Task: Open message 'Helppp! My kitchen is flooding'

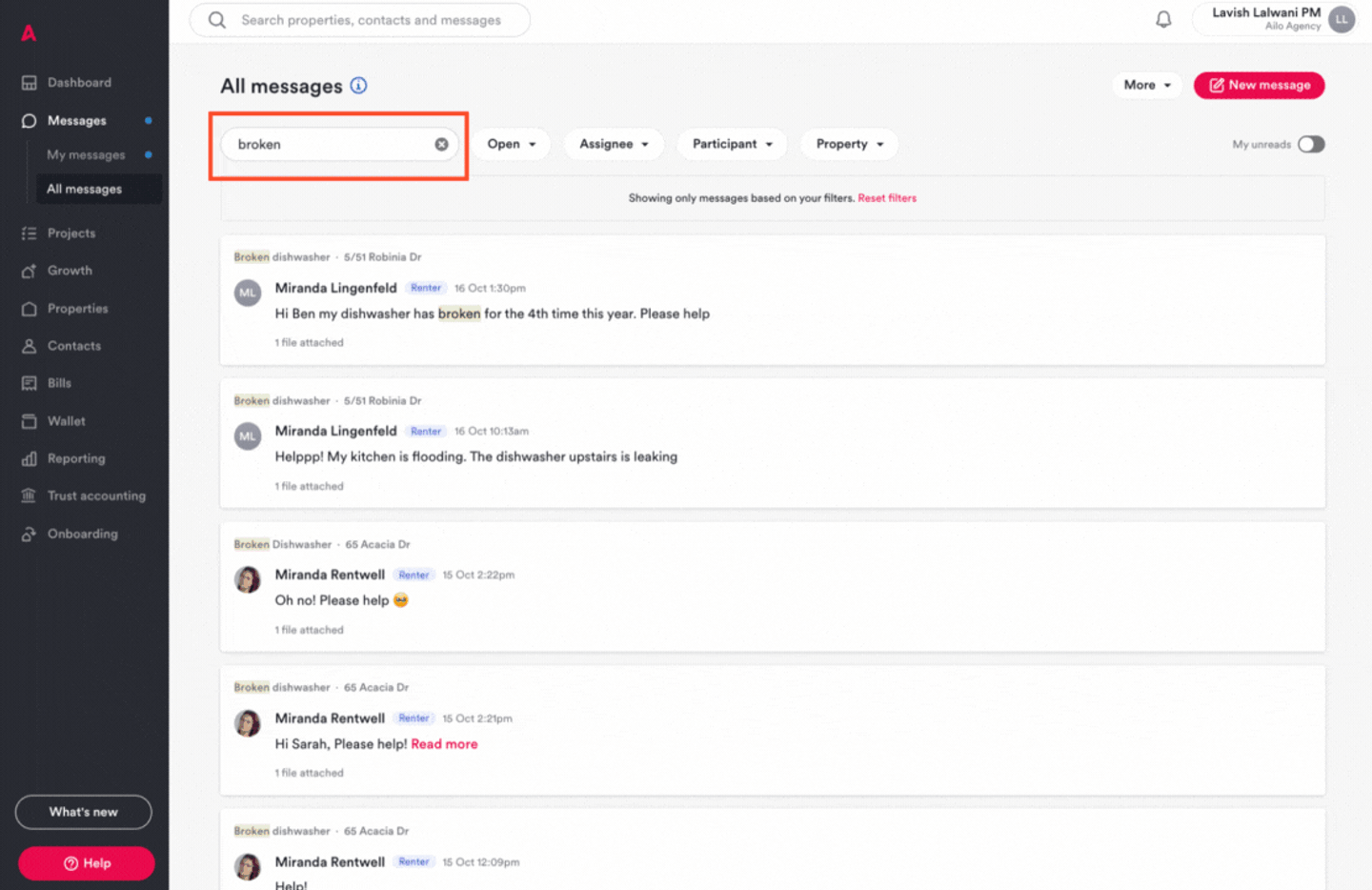Action: [x=773, y=443]
